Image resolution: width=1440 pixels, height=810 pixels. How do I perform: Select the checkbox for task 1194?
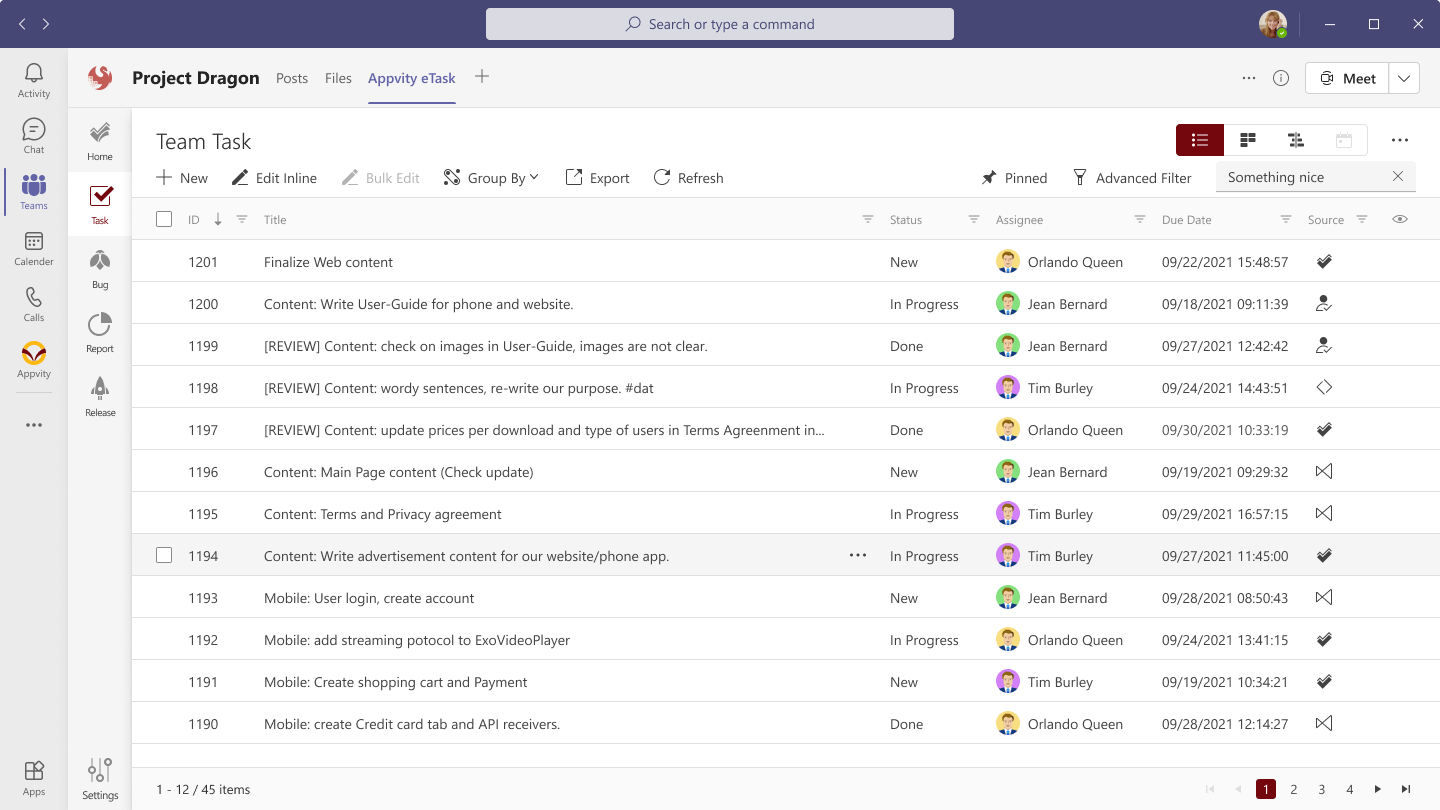(x=164, y=555)
